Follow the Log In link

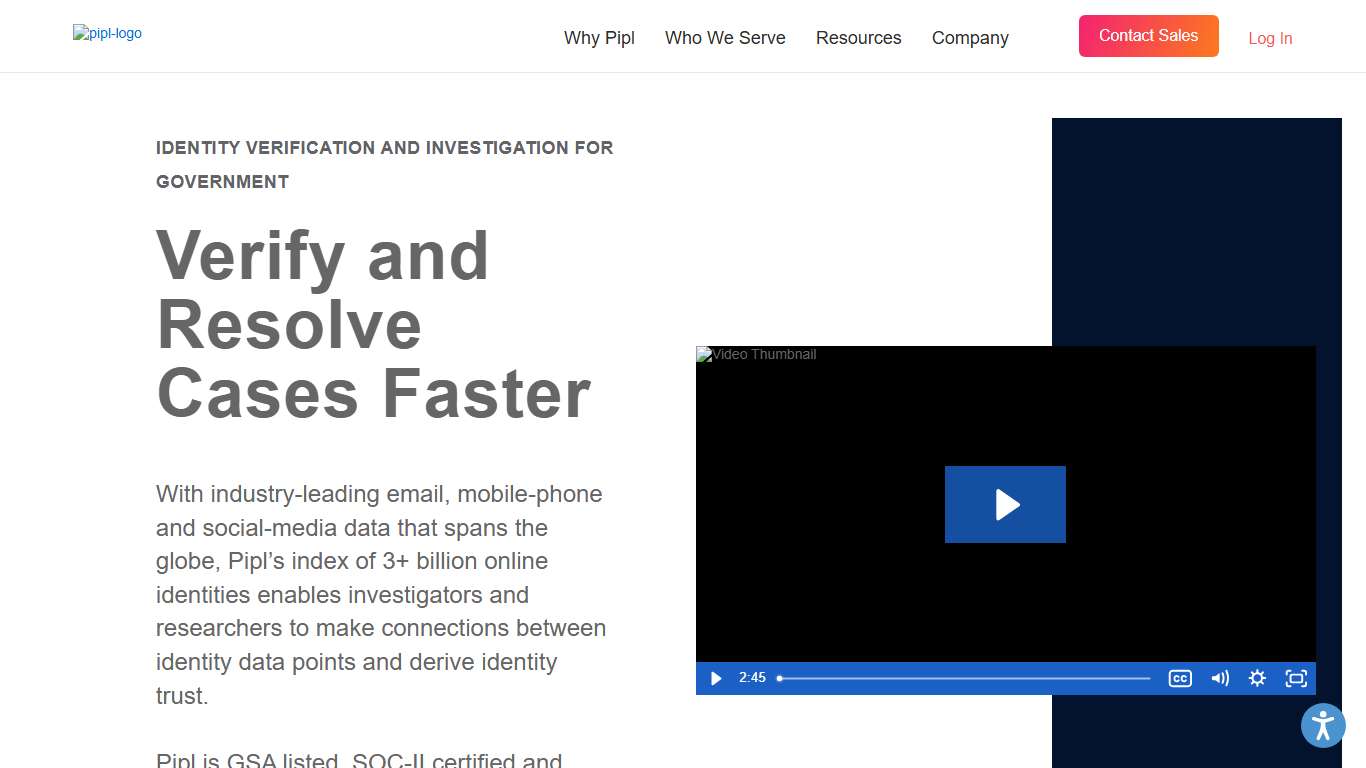pyautogui.click(x=1270, y=38)
